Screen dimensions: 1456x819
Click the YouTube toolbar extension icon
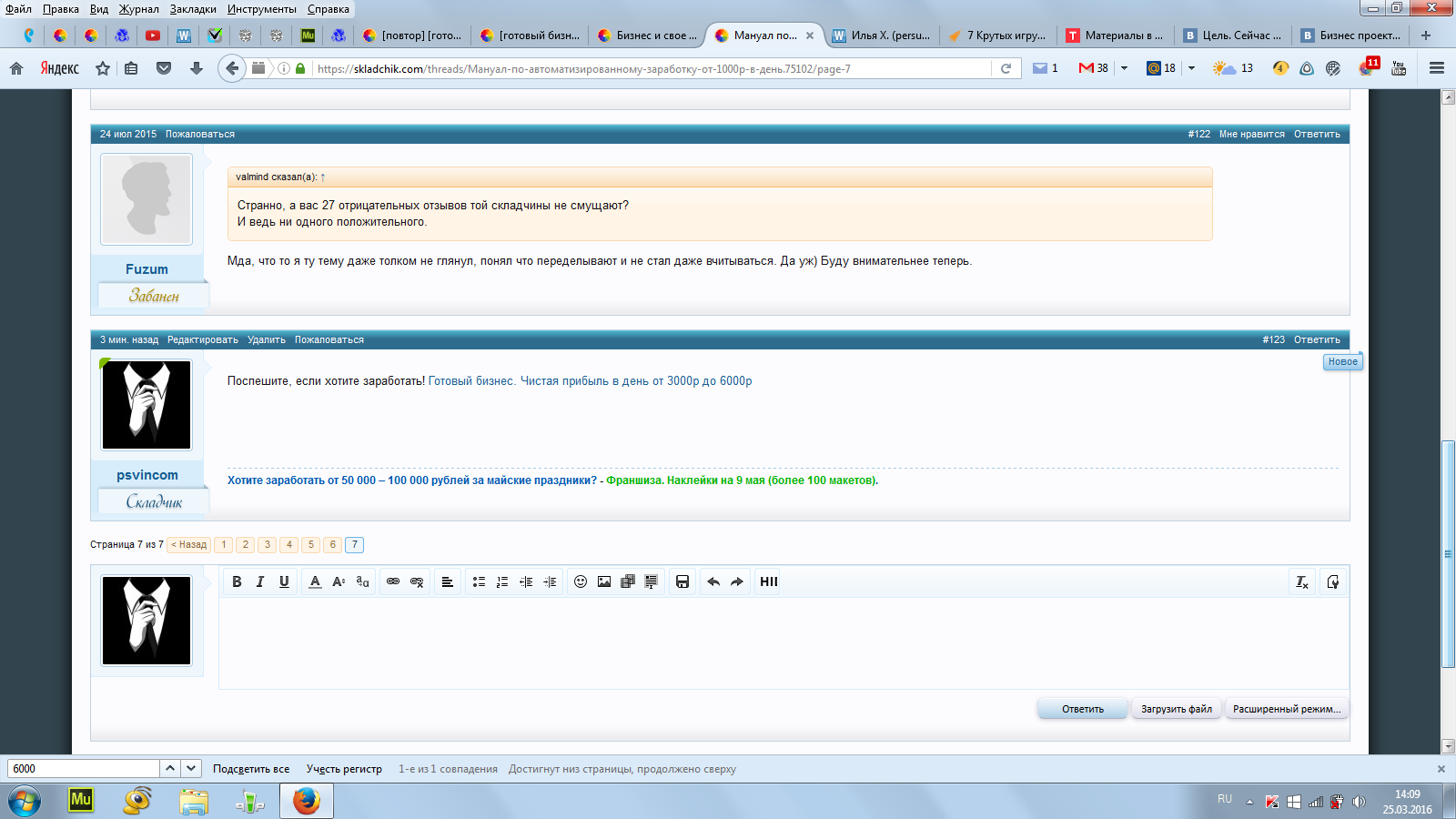[1399, 68]
